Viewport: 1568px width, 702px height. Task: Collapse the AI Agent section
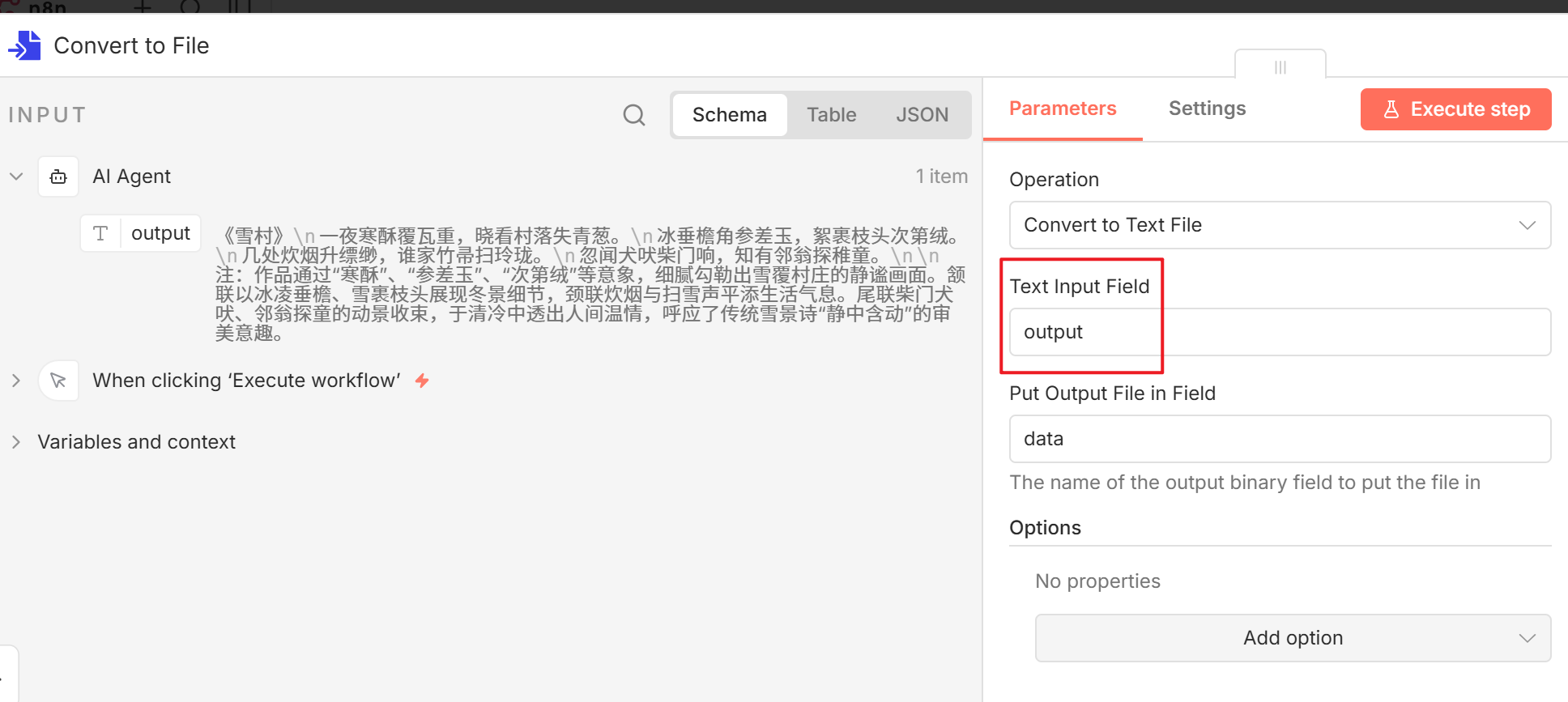tap(16, 177)
